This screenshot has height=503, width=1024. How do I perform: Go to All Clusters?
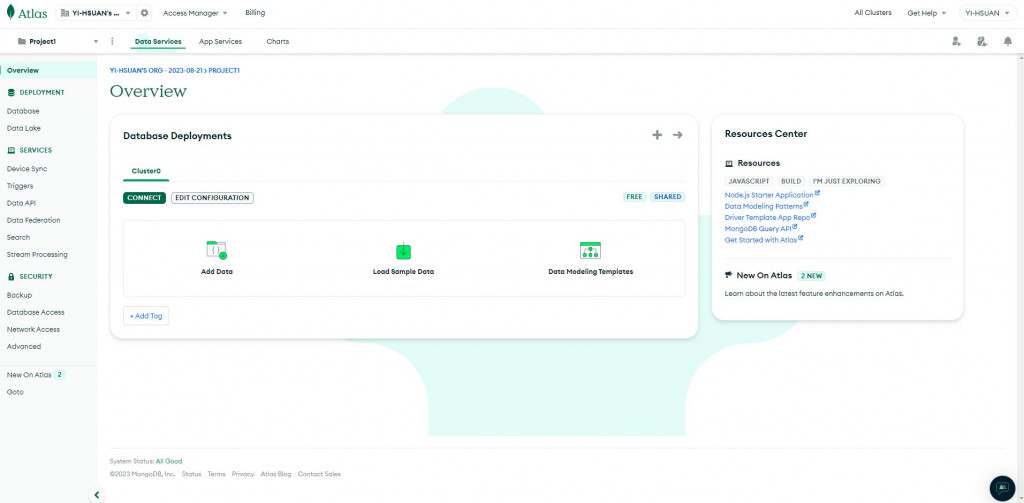[872, 12]
